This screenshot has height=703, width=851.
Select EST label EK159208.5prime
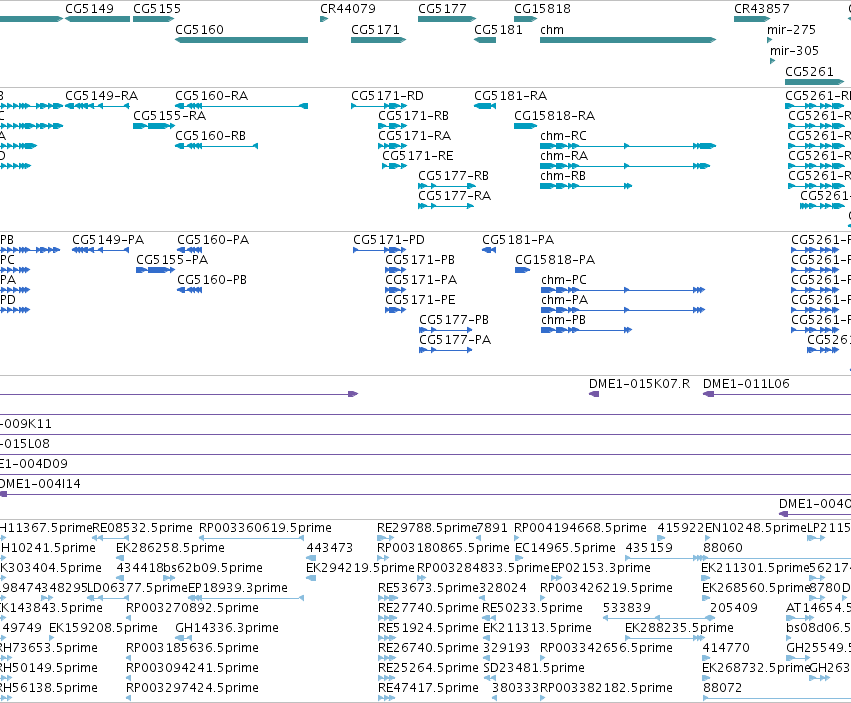point(103,628)
